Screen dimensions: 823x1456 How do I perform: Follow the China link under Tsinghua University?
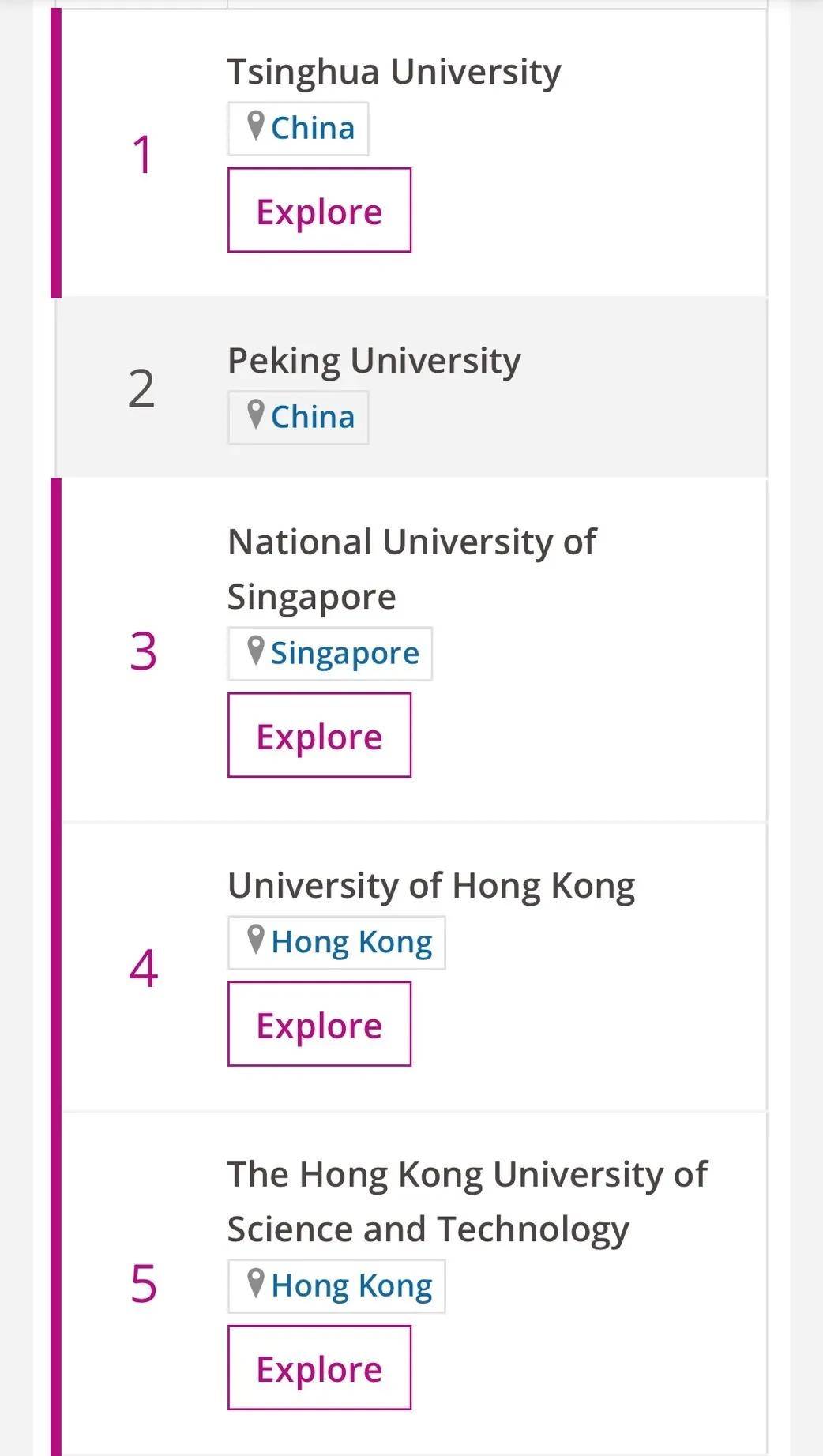(313, 128)
